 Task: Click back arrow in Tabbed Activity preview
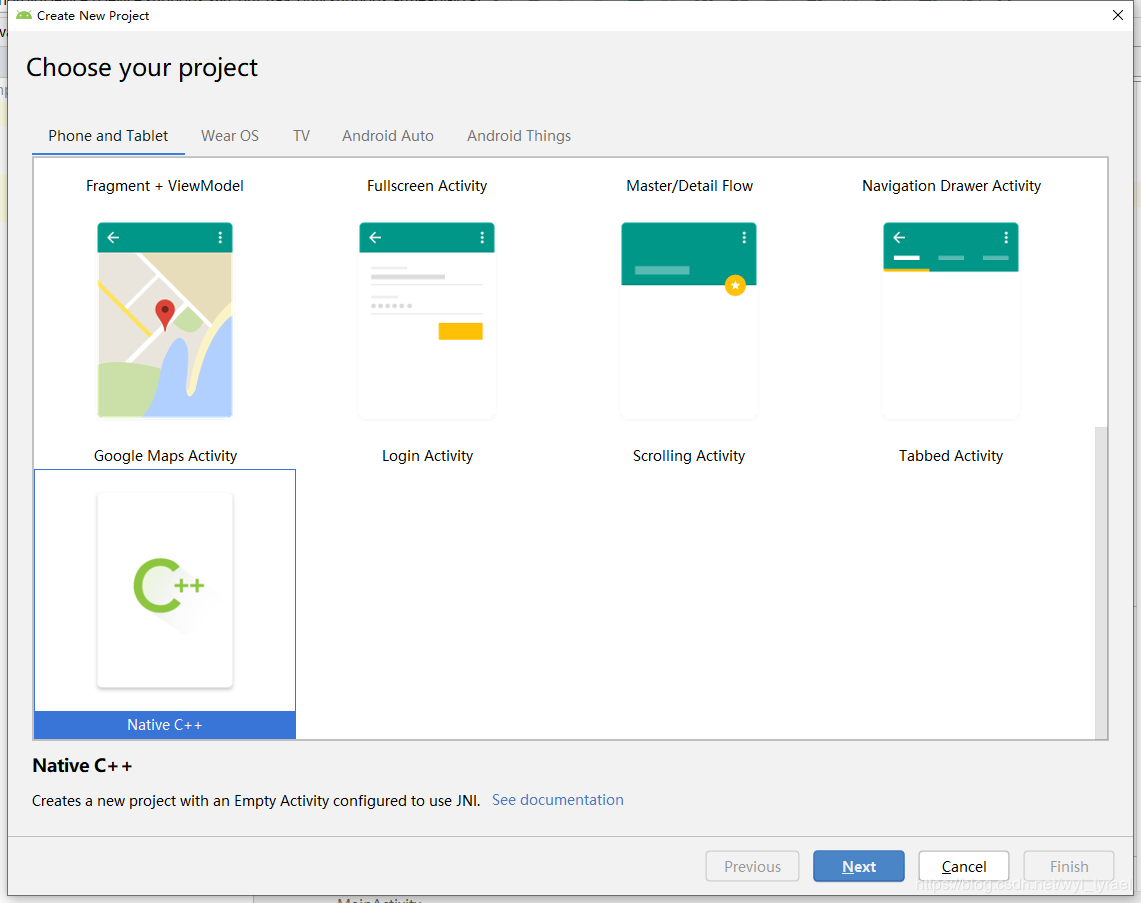pos(899,237)
